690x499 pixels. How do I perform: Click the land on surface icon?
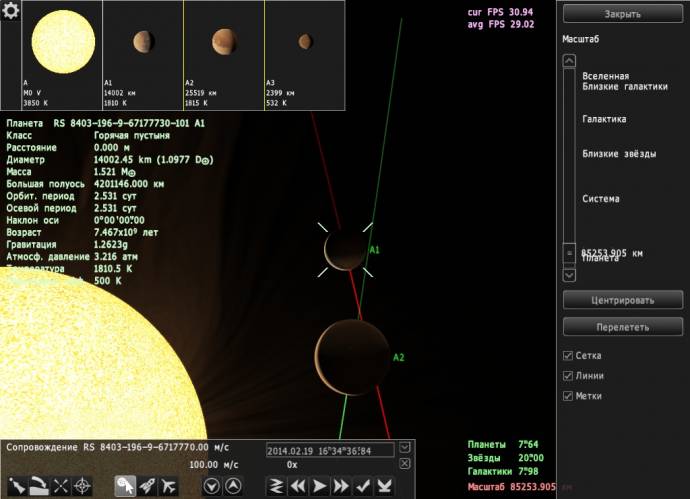[x=39, y=486]
